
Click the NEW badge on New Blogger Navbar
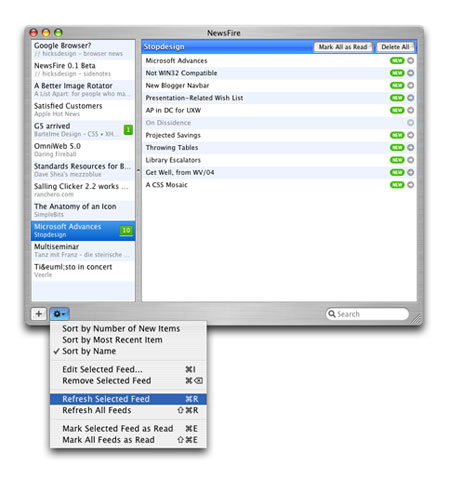tap(397, 85)
